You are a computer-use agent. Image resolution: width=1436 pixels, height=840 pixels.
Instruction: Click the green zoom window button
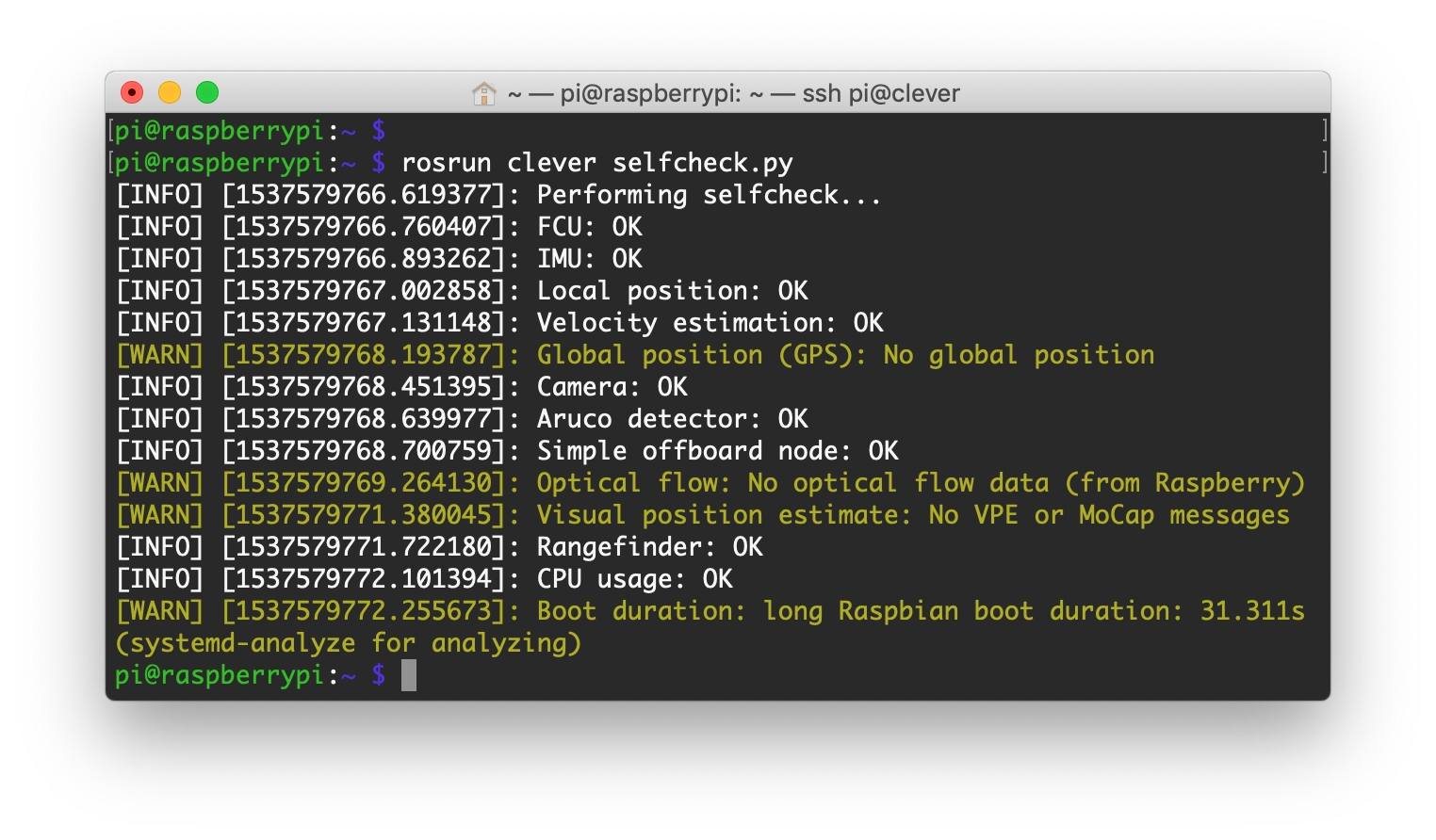coord(207,92)
